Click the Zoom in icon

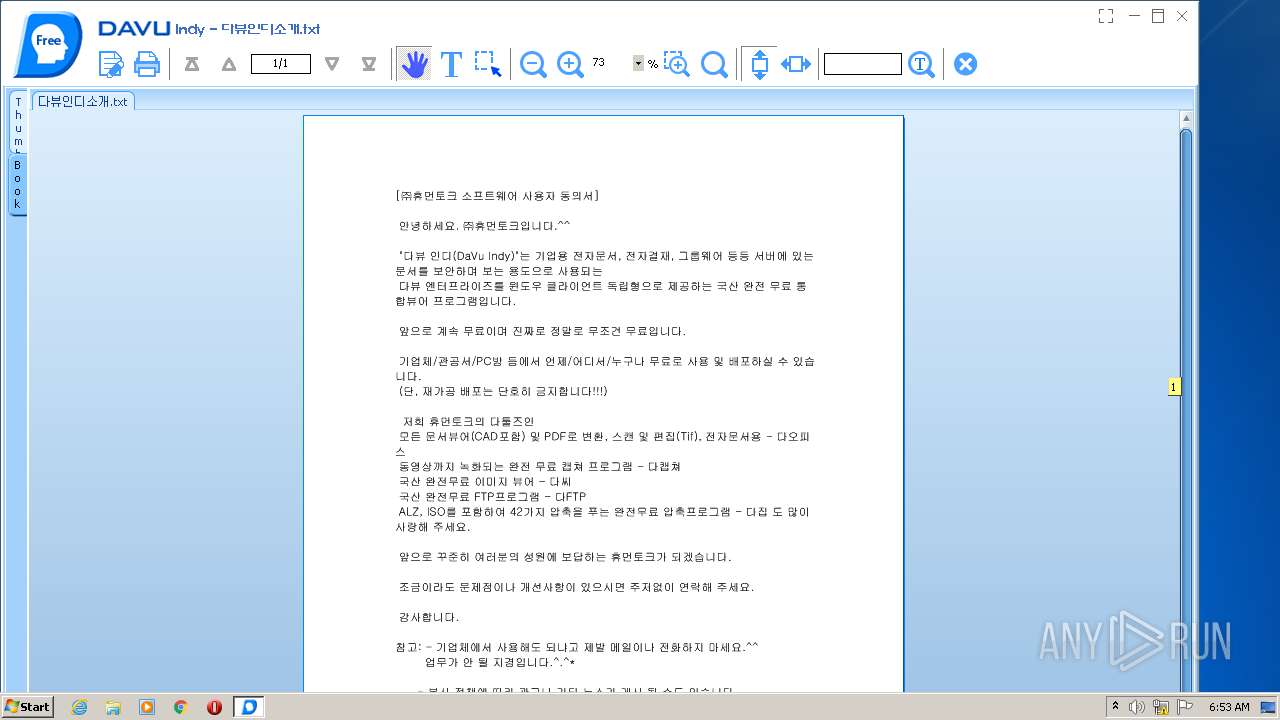(x=570, y=64)
